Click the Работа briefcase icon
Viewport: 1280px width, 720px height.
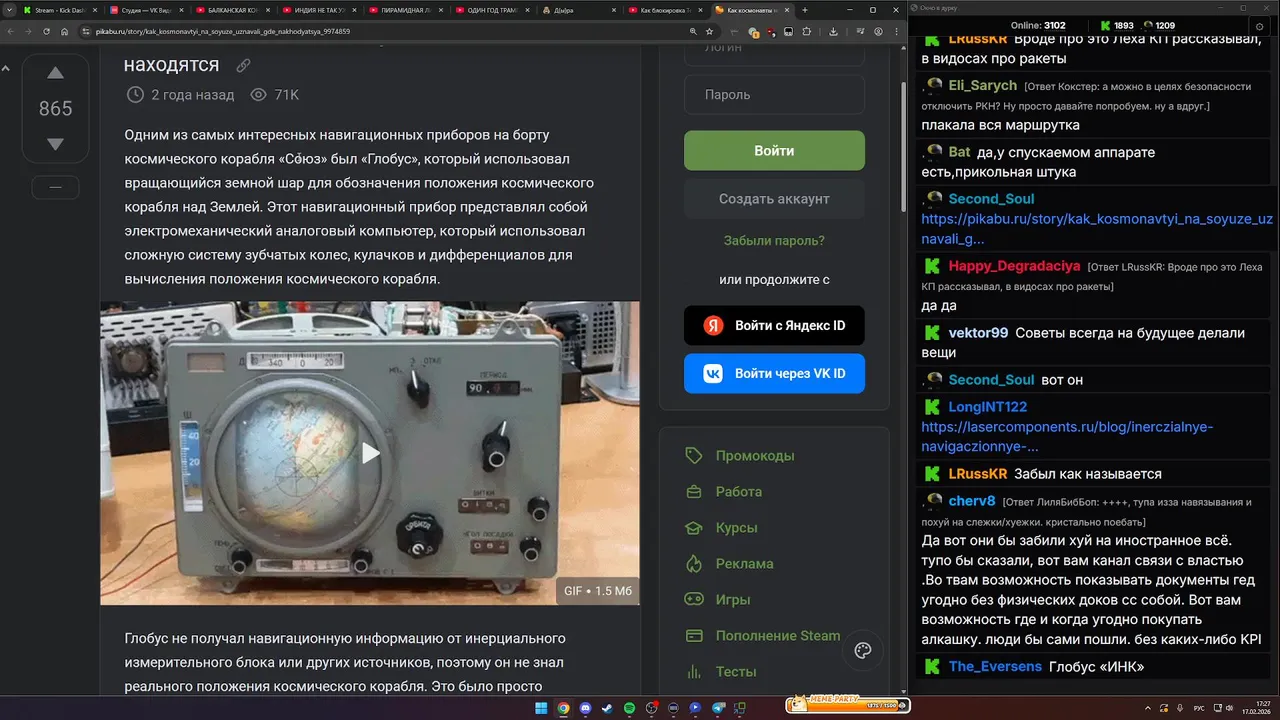[x=694, y=492]
